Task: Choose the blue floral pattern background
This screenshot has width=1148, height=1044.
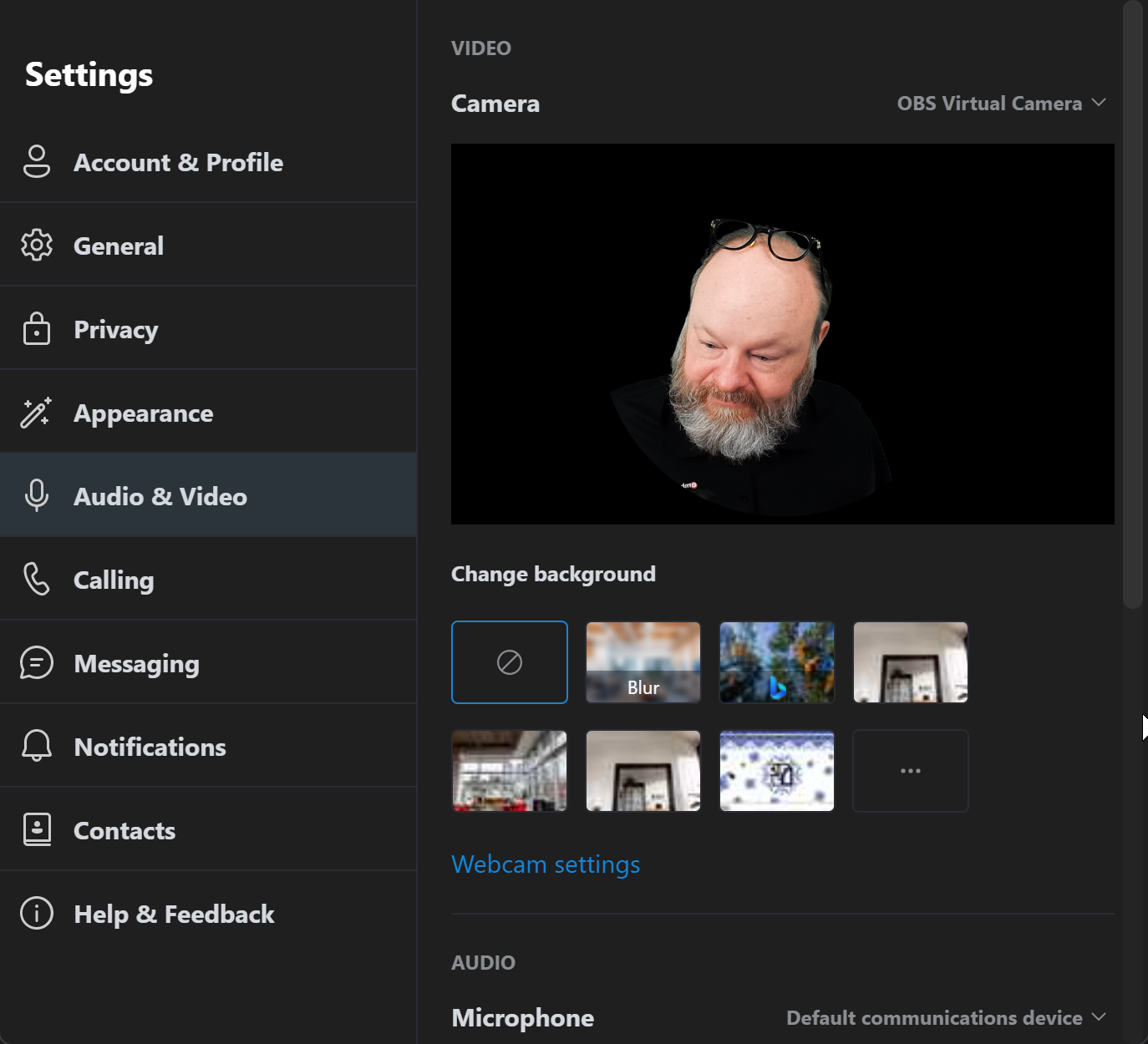Action: (777, 771)
